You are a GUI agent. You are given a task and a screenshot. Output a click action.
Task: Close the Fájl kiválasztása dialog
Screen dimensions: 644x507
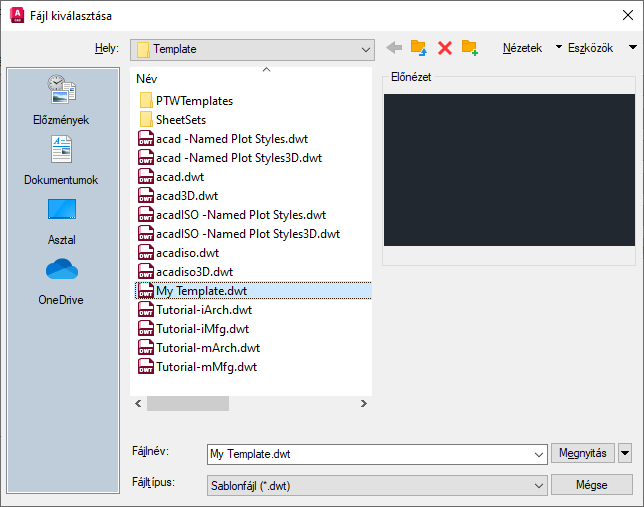628,16
